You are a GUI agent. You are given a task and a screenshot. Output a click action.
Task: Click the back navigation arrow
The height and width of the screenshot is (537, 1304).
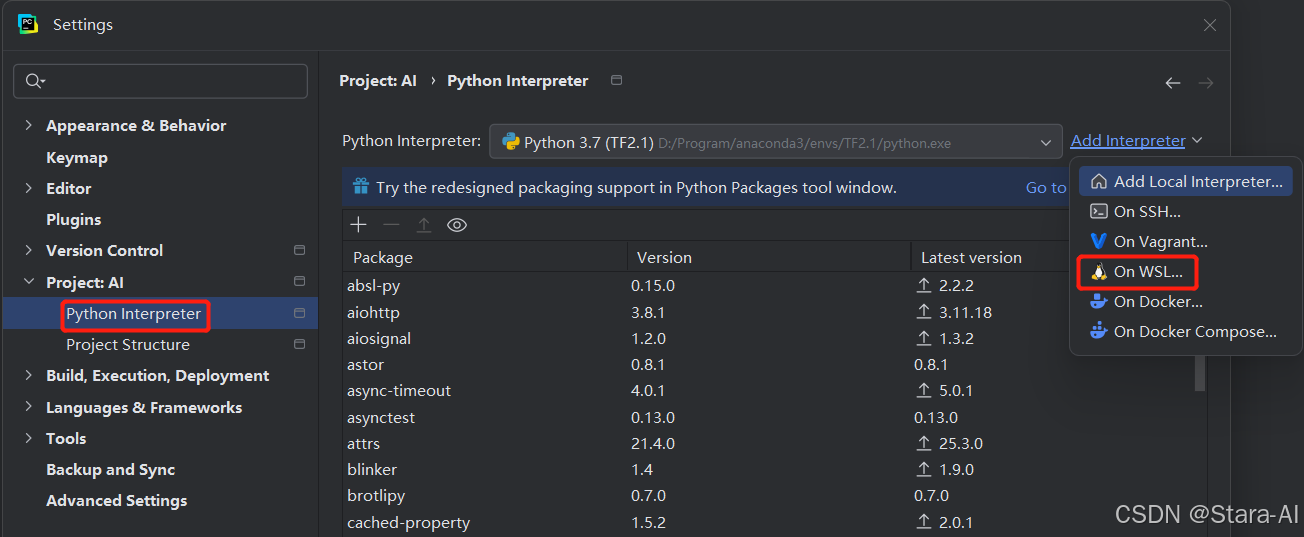pyautogui.click(x=1173, y=83)
